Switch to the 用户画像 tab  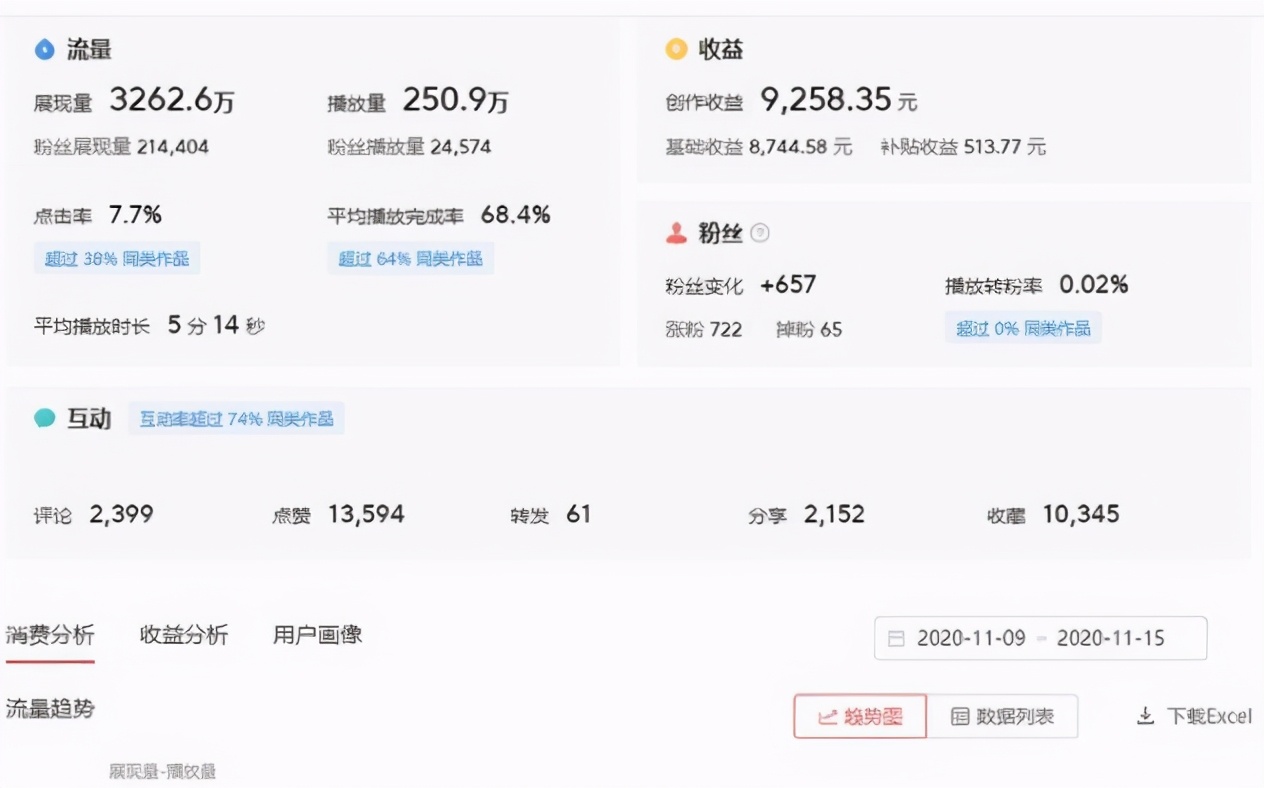pyautogui.click(x=318, y=634)
